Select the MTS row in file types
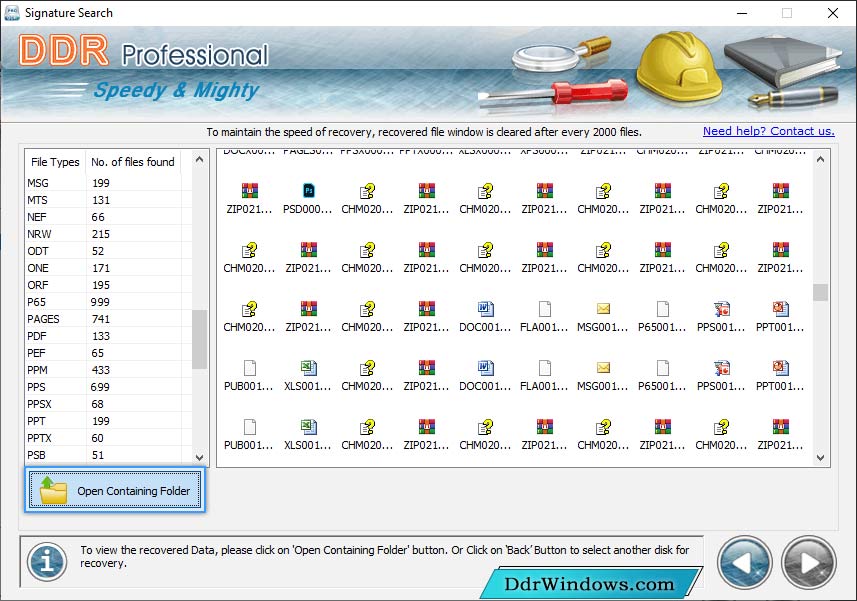Image resolution: width=857 pixels, height=601 pixels. (x=108, y=200)
